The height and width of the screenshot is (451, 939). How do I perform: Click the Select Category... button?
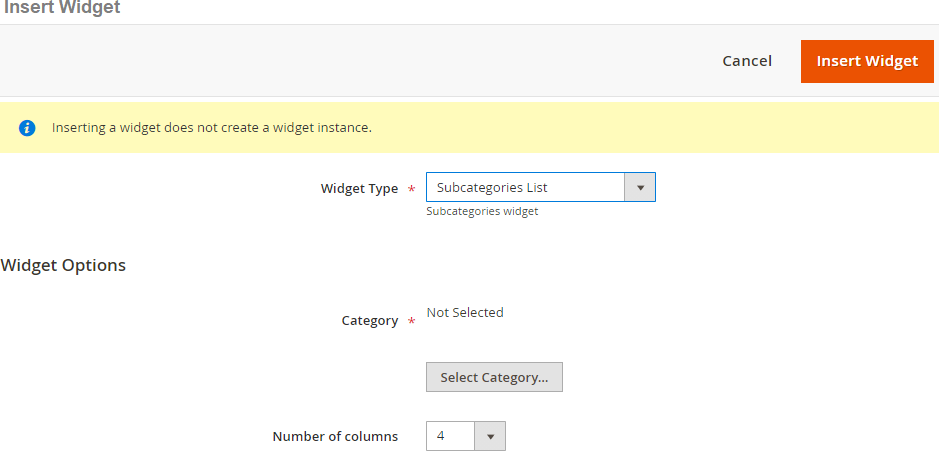tap(494, 377)
